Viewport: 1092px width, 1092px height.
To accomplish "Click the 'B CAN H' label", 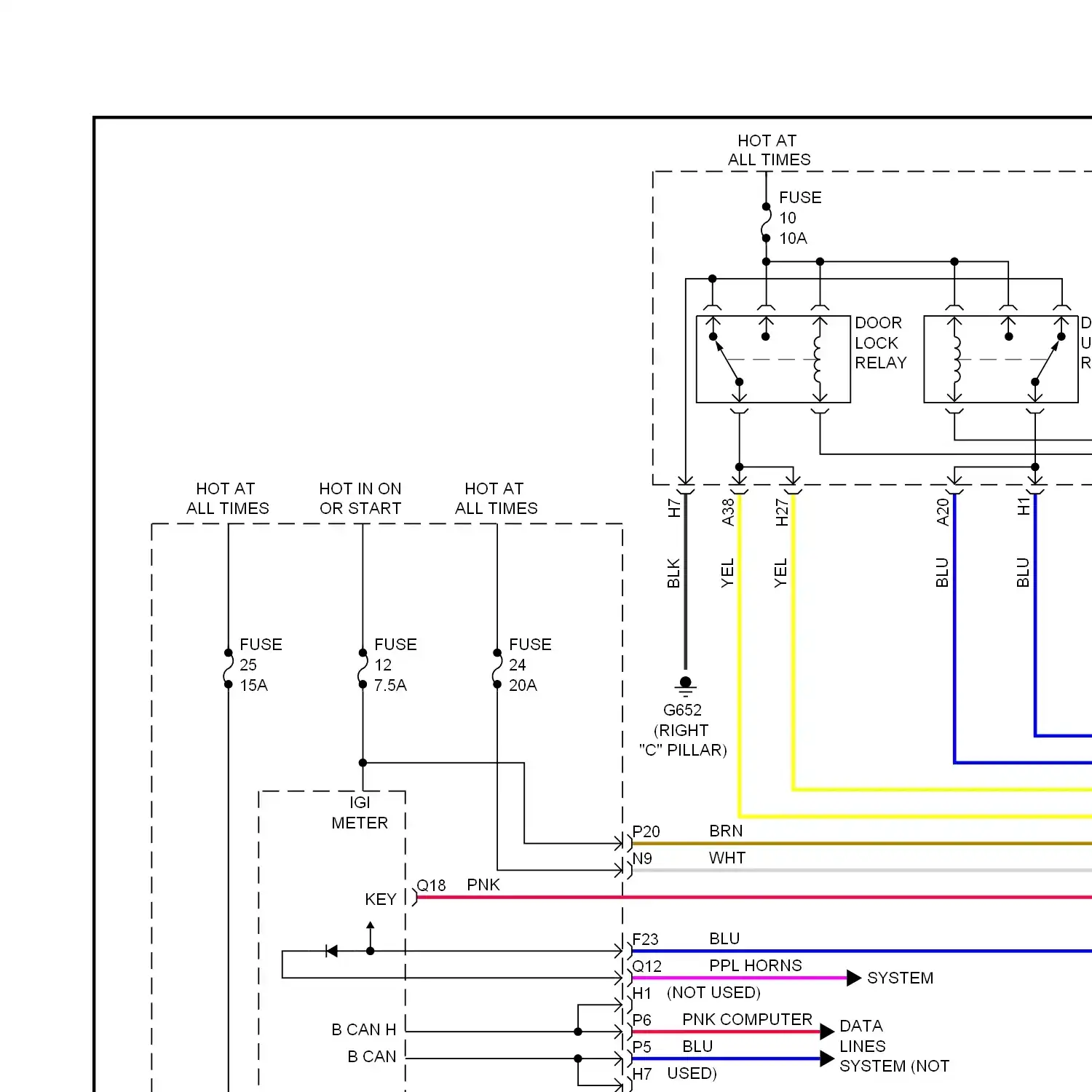I will click(364, 1029).
